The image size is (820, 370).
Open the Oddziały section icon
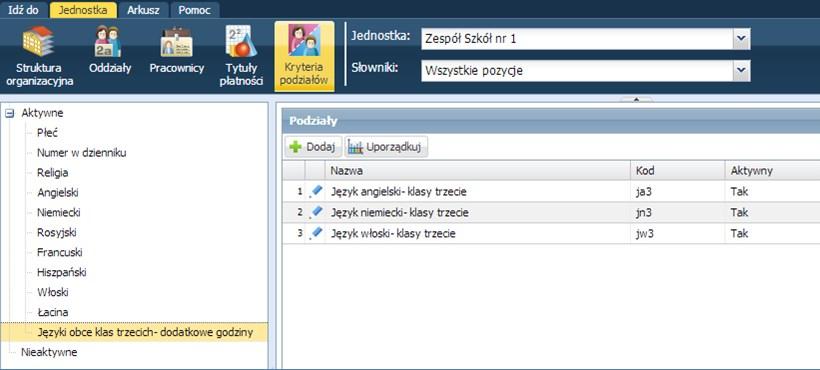pos(108,42)
